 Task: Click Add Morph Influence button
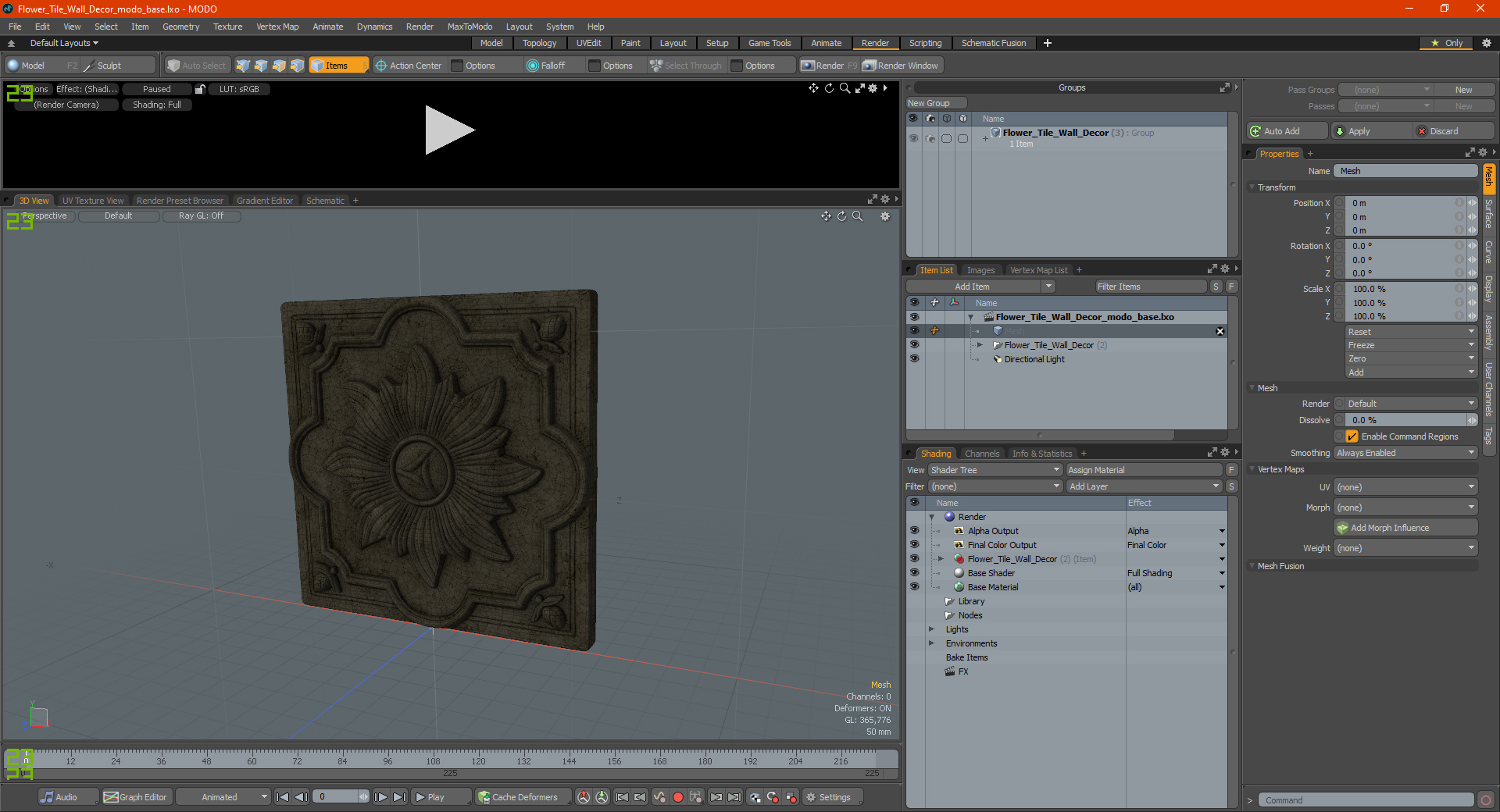1405,528
